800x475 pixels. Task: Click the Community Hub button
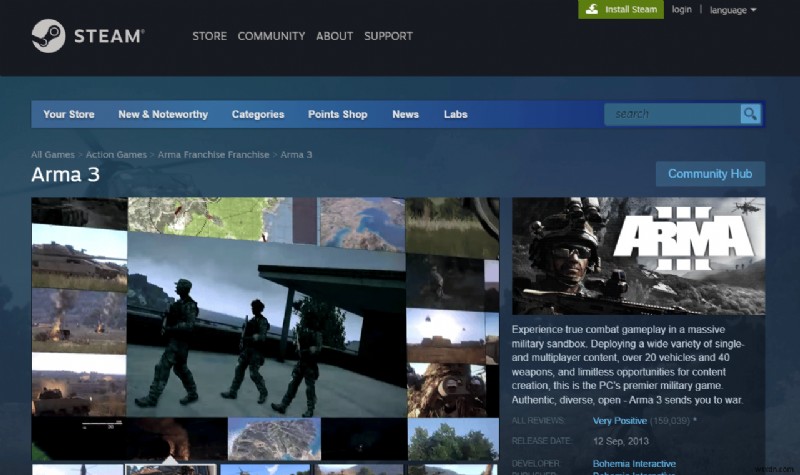pyautogui.click(x=710, y=174)
